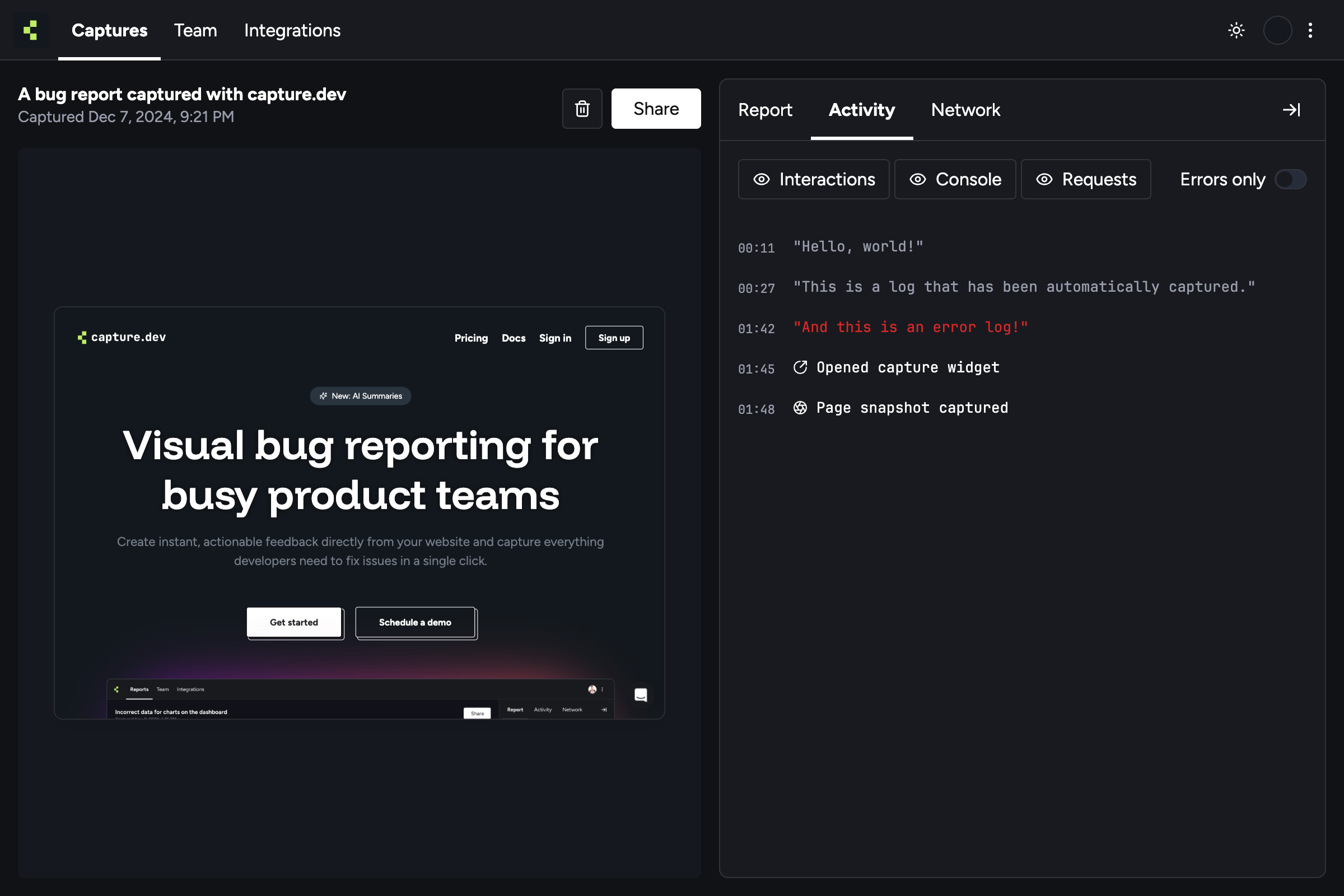Image resolution: width=1344 pixels, height=896 pixels.
Task: Click the Page snapshot captured camera icon
Action: pyautogui.click(x=800, y=408)
